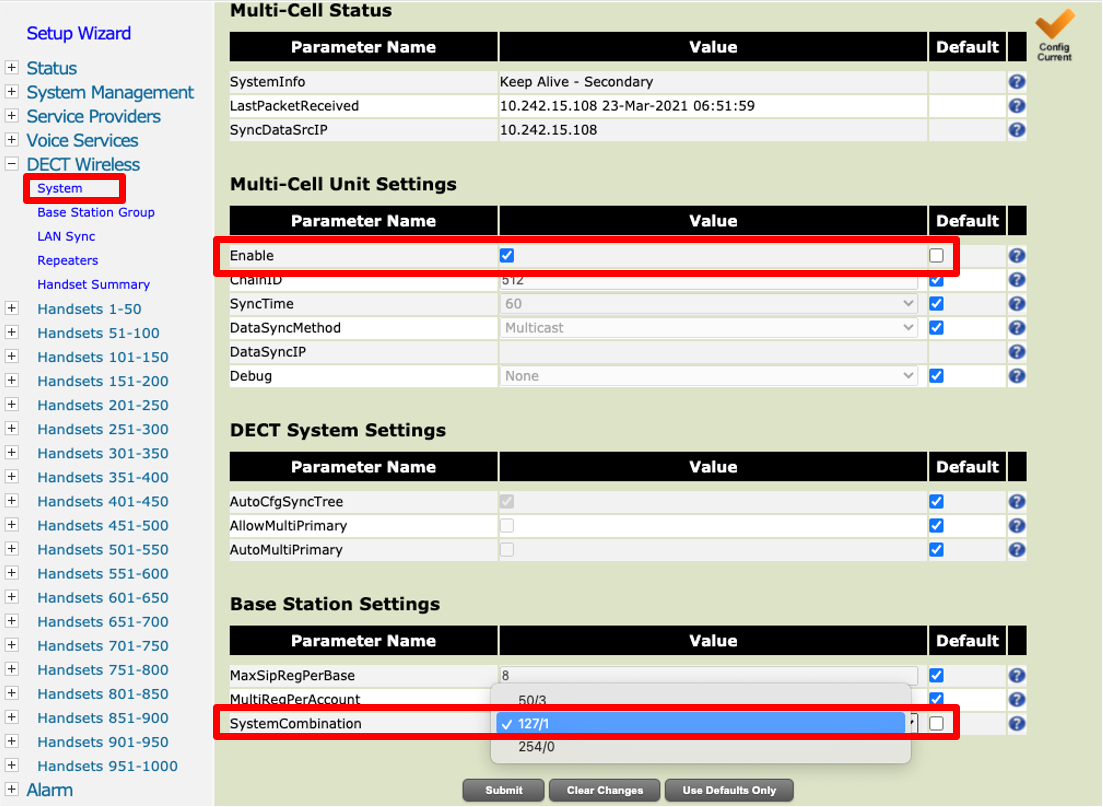Click the Submit button
This screenshot has width=1103, height=807.
(503, 789)
